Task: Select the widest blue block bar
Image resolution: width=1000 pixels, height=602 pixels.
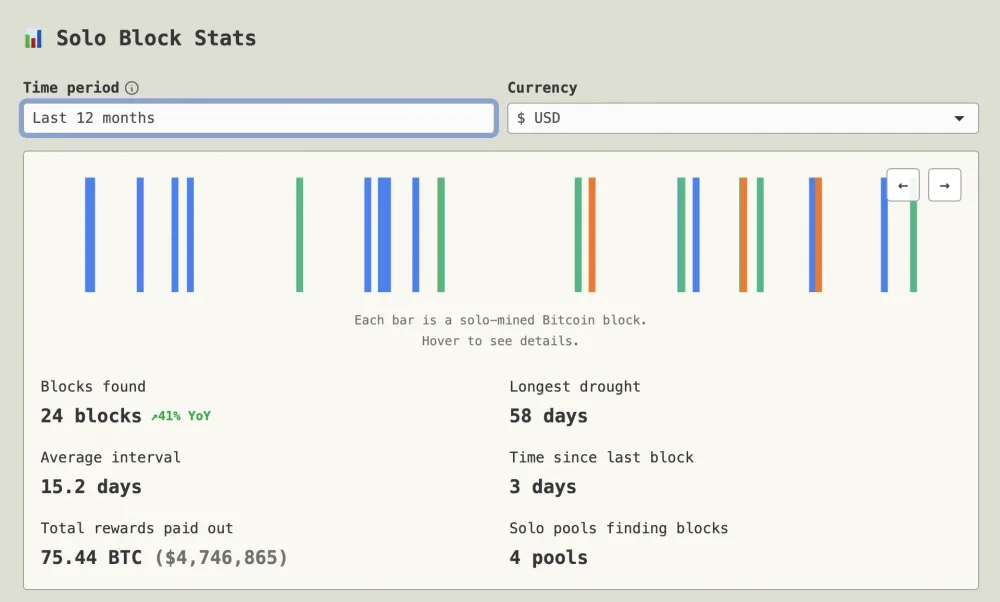Action: click(x=385, y=235)
